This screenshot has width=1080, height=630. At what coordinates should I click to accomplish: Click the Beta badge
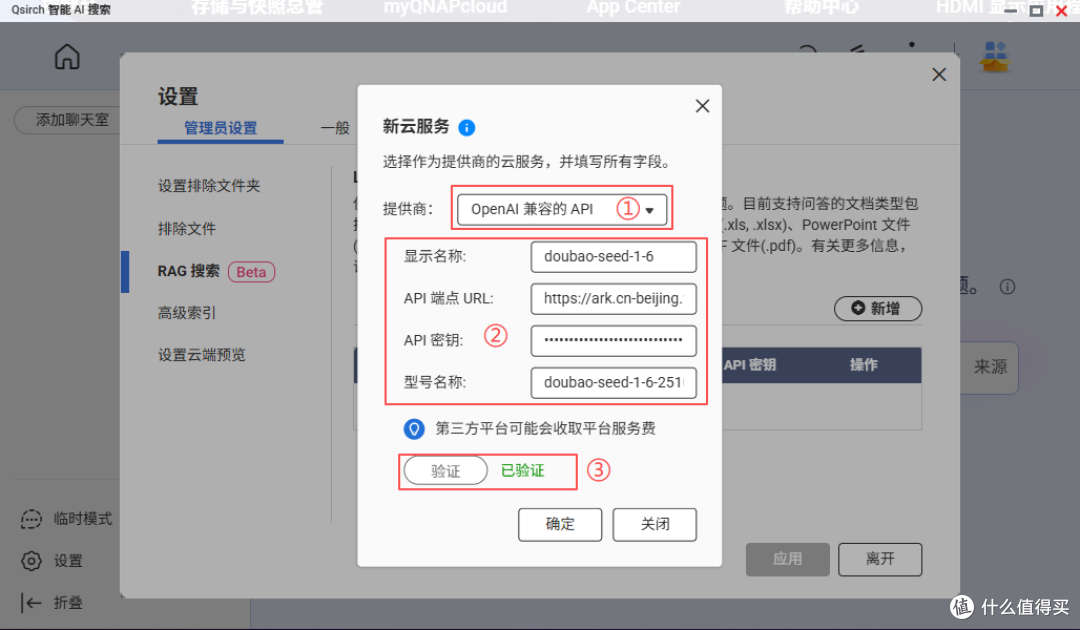click(251, 272)
